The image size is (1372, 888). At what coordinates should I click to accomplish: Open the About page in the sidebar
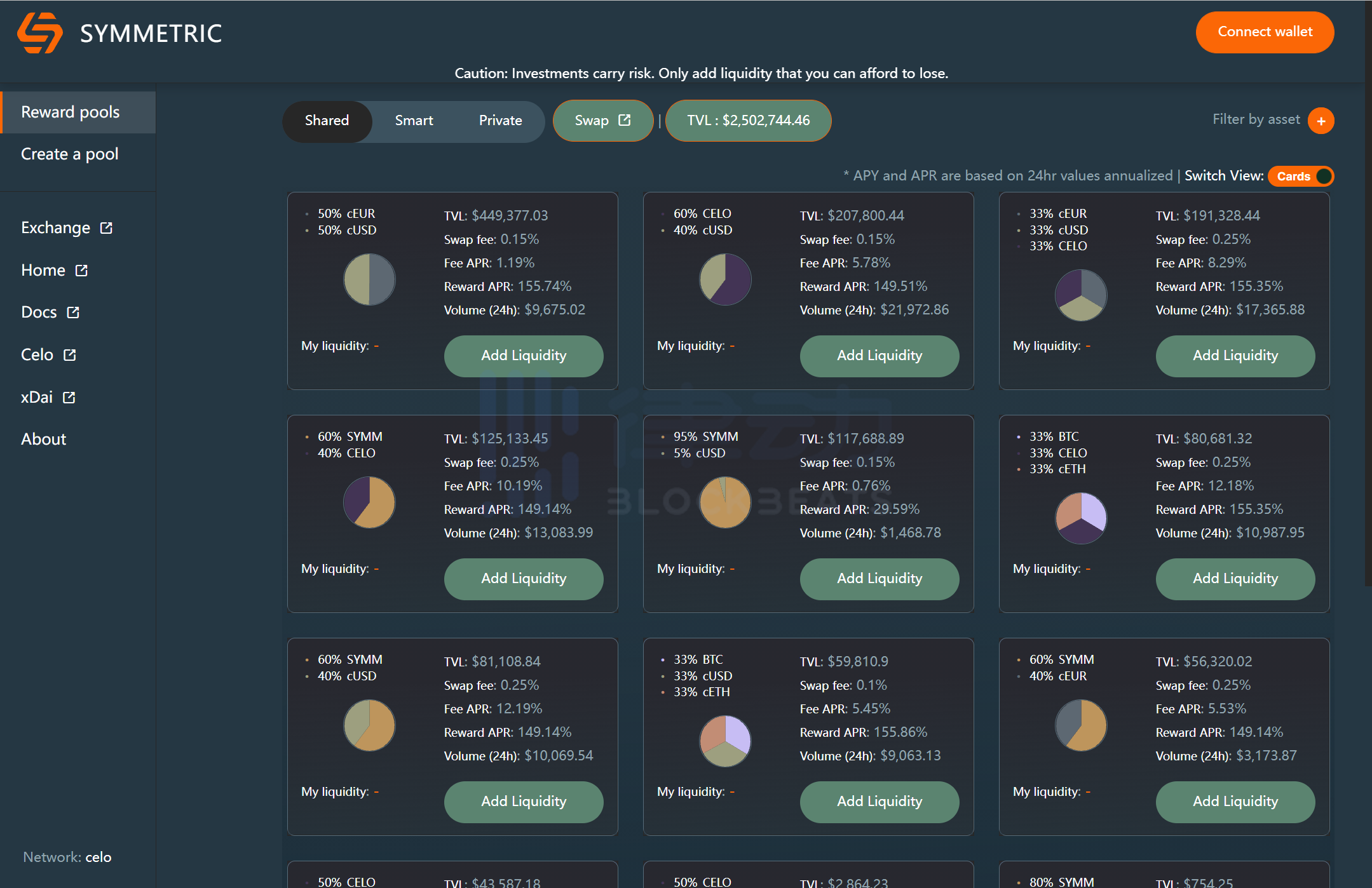(43, 440)
